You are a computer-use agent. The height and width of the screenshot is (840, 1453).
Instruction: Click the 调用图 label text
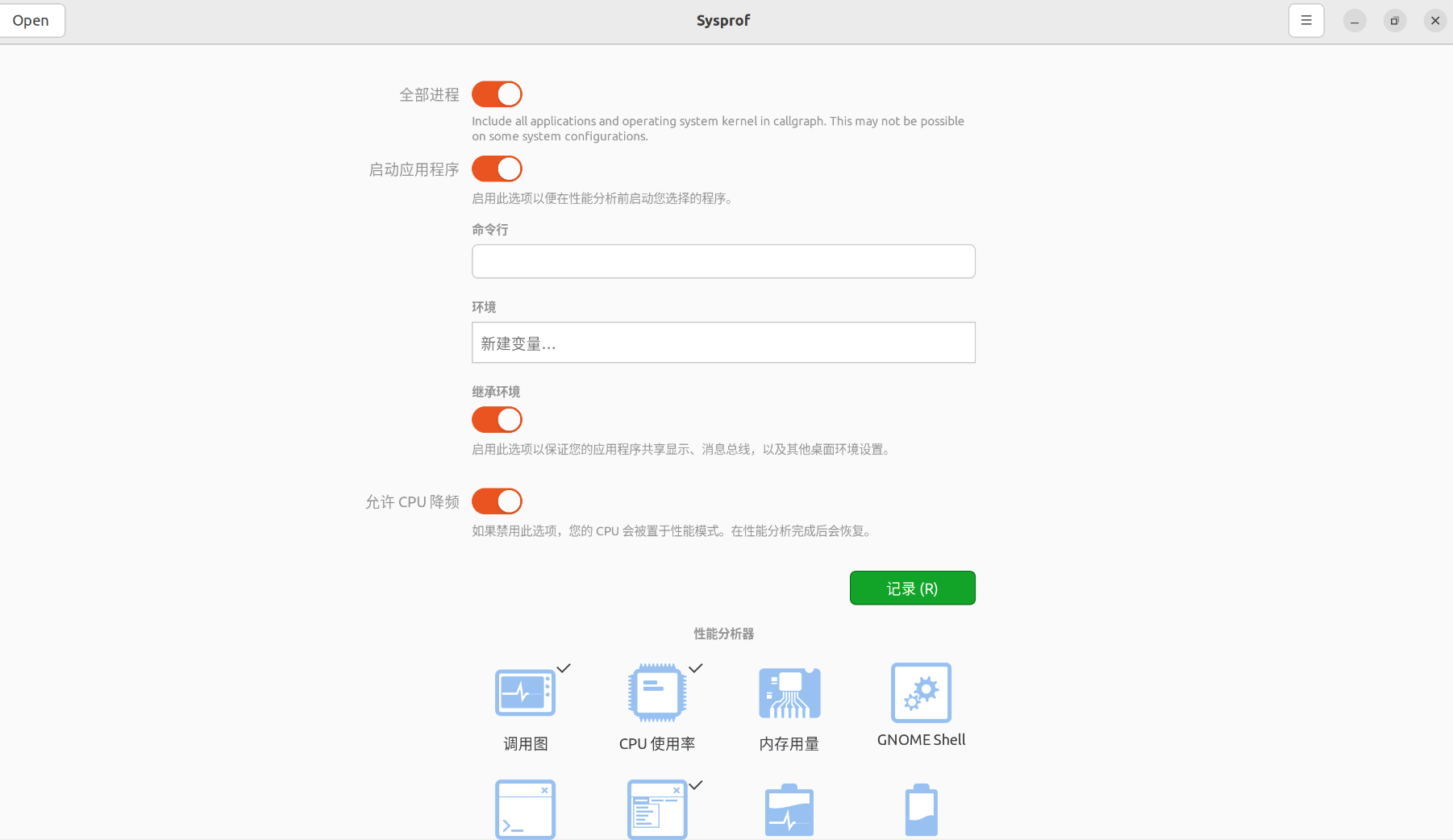click(x=526, y=743)
